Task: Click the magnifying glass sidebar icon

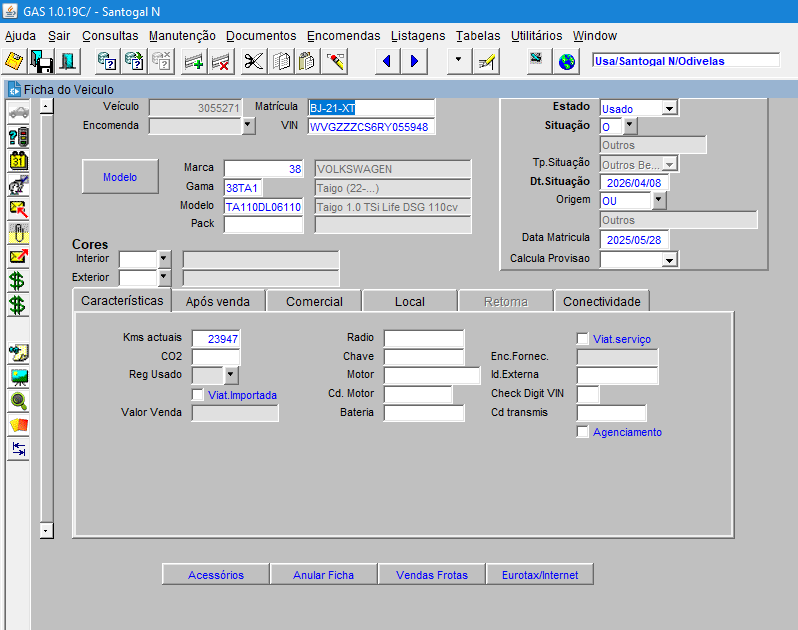Action: click(18, 401)
